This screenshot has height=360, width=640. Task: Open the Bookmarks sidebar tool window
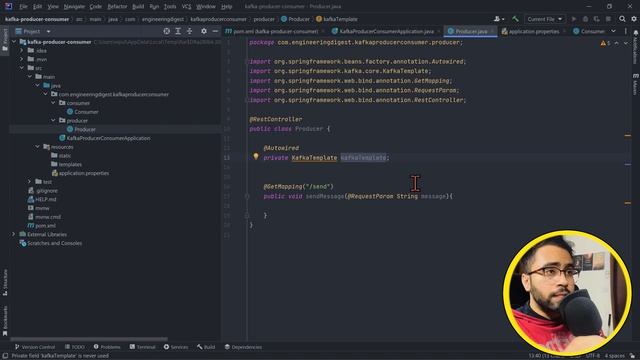pyautogui.click(x=5, y=321)
